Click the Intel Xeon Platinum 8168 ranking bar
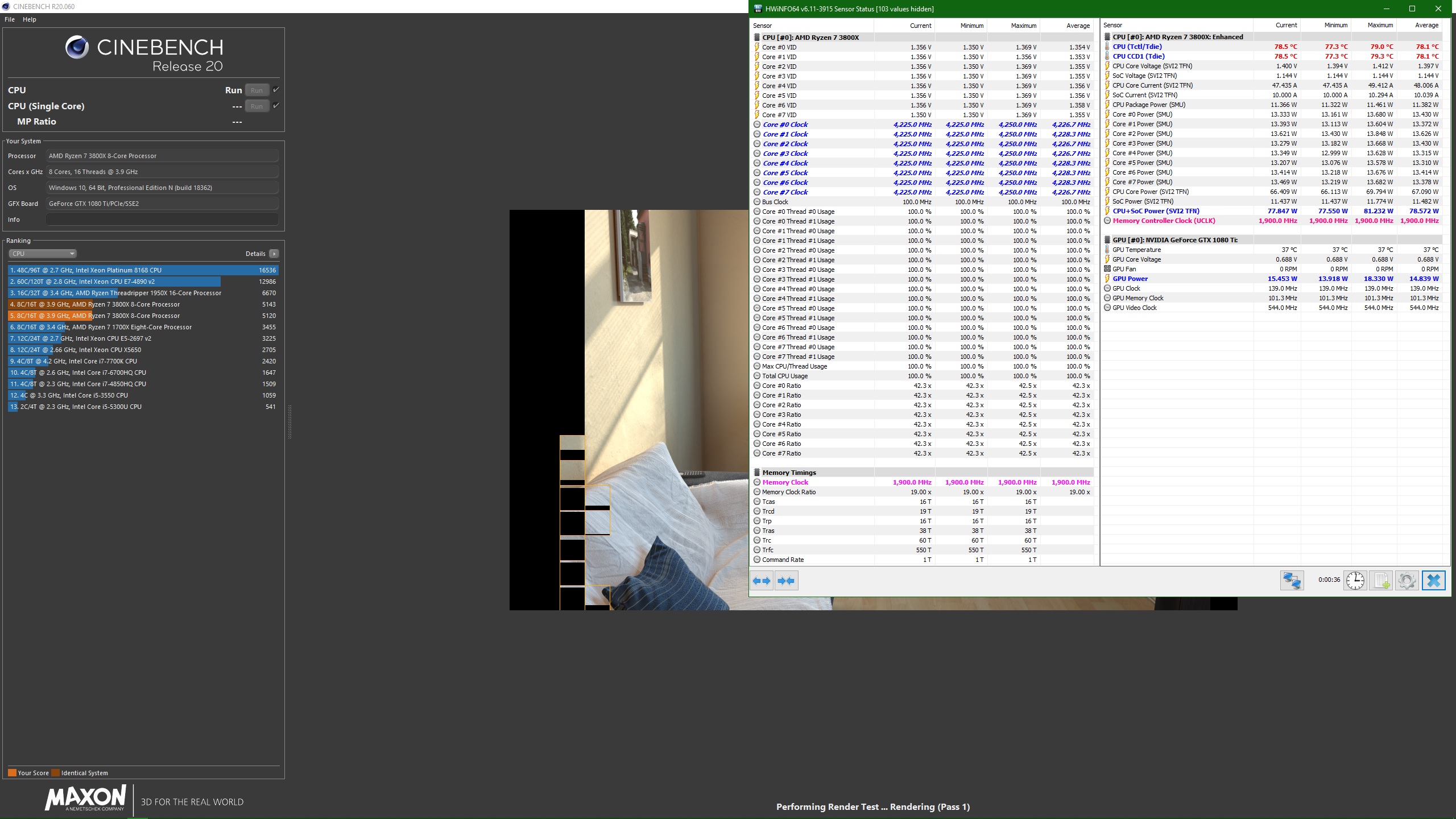The height and width of the screenshot is (819, 1456). tap(143, 270)
